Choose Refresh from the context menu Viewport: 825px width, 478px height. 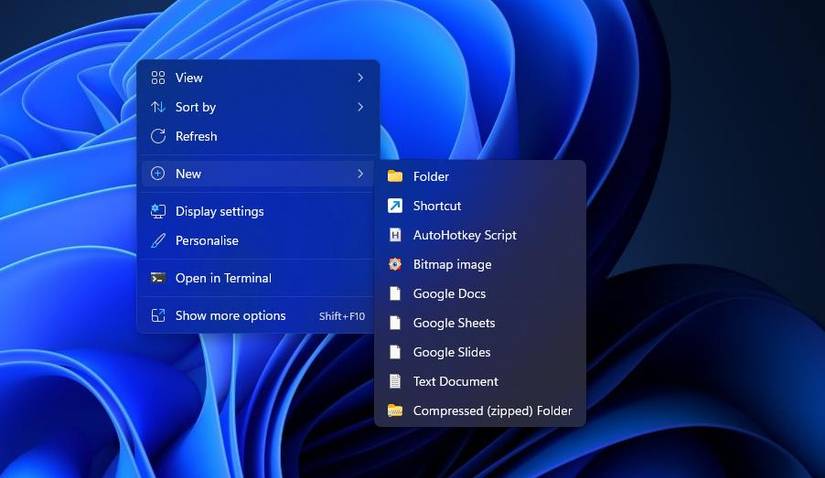(258, 136)
